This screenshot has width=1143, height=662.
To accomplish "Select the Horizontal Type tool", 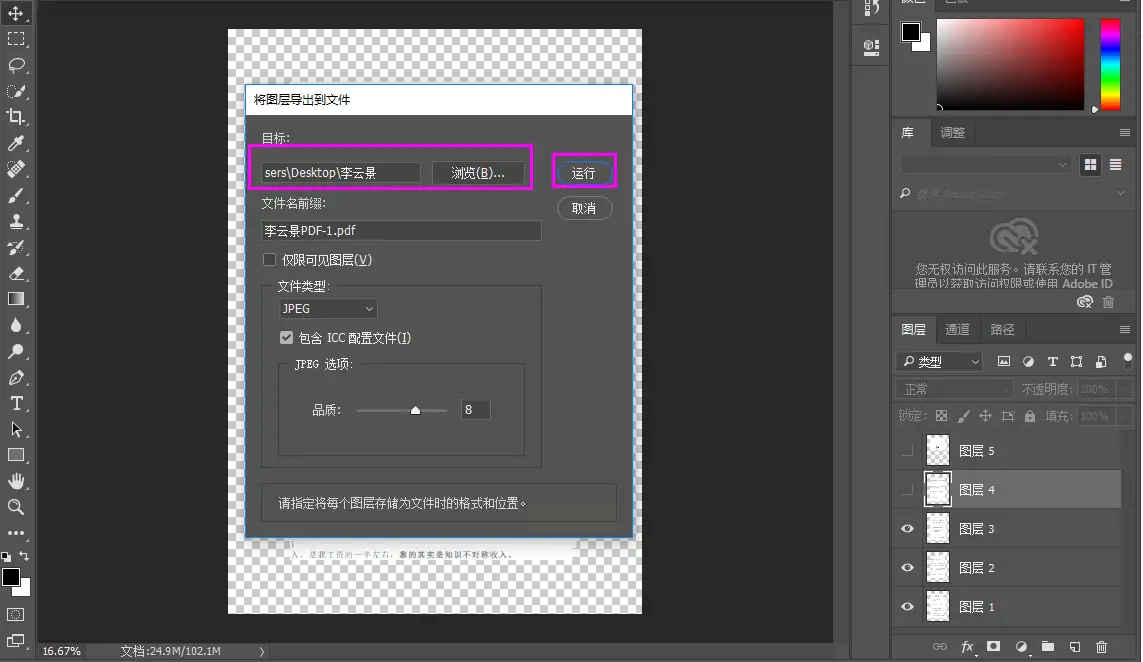I will pos(16,403).
